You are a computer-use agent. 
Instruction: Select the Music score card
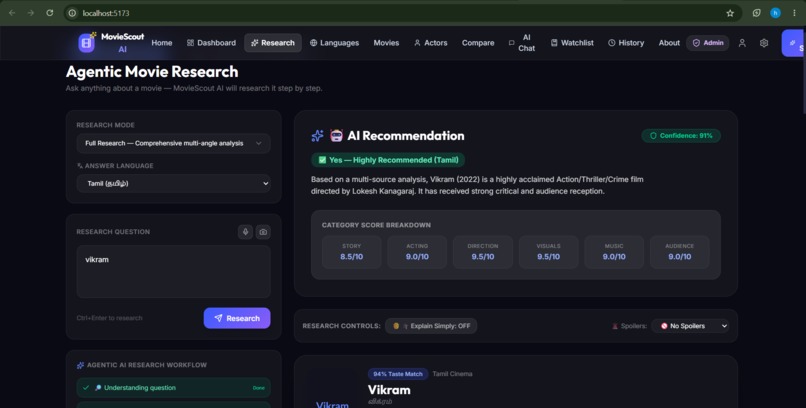(614, 252)
